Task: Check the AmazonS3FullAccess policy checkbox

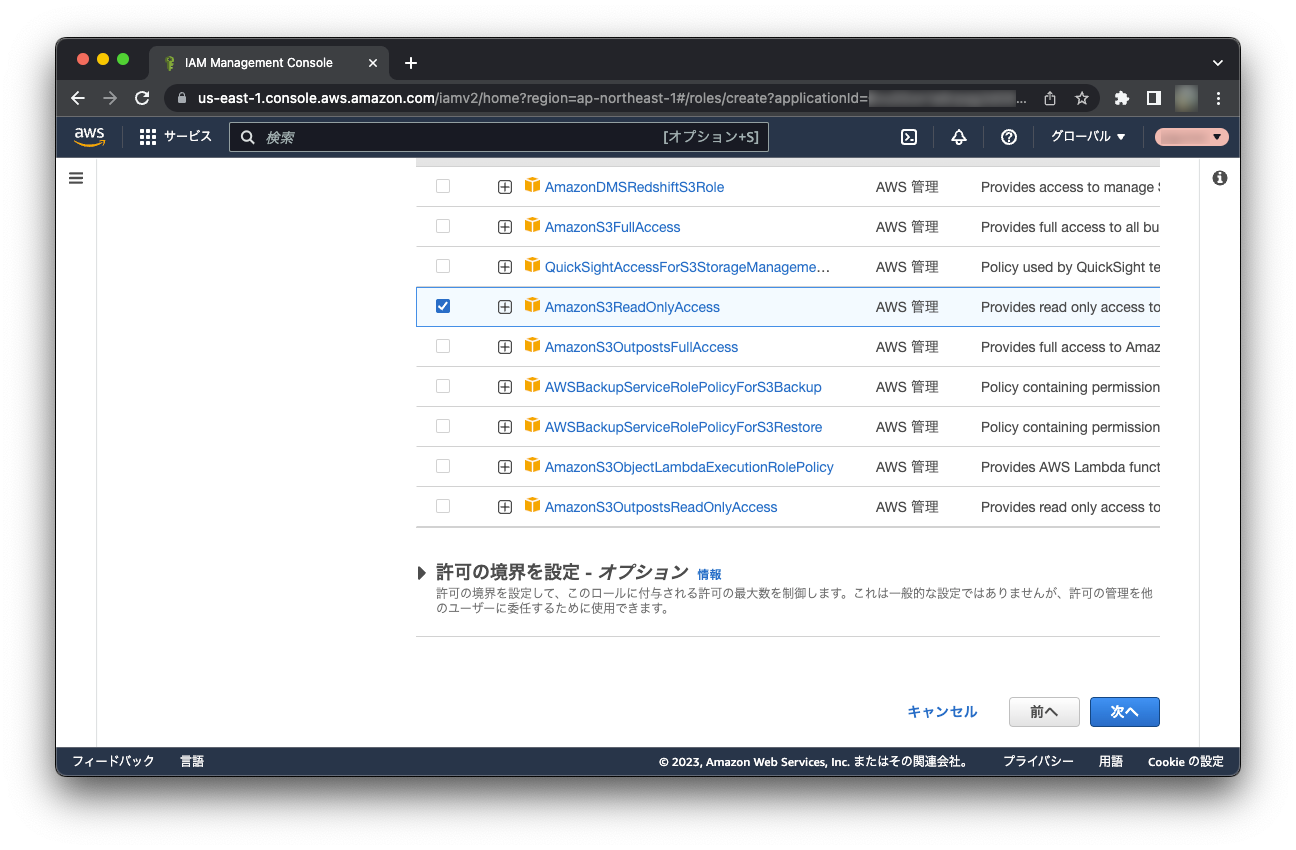Action: tap(443, 226)
